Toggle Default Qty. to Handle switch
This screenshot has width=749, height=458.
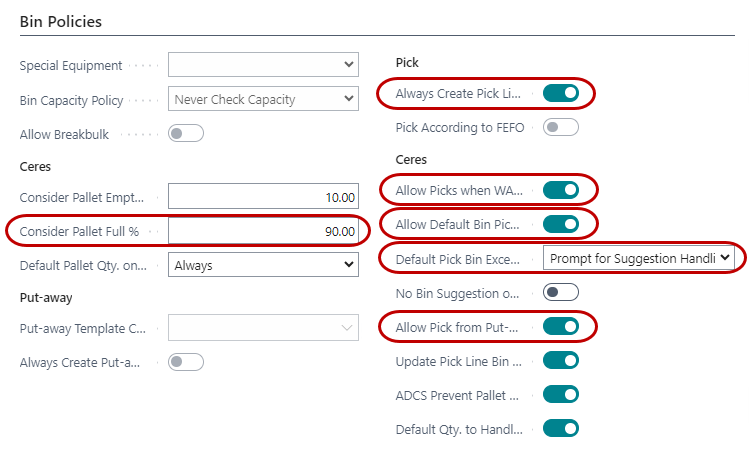coord(560,428)
